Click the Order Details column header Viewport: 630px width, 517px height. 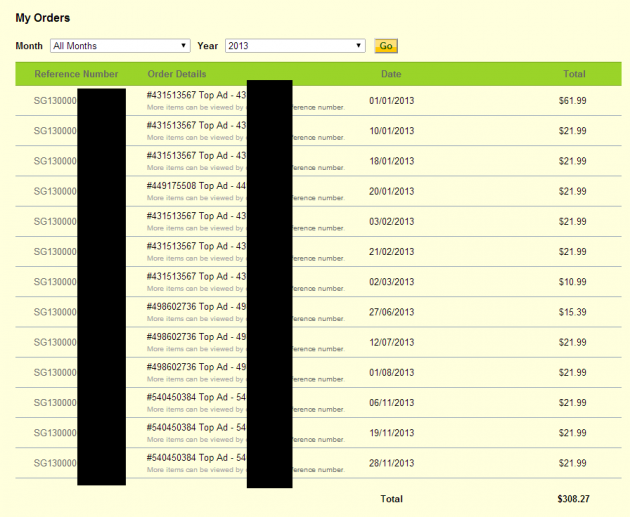point(177,74)
